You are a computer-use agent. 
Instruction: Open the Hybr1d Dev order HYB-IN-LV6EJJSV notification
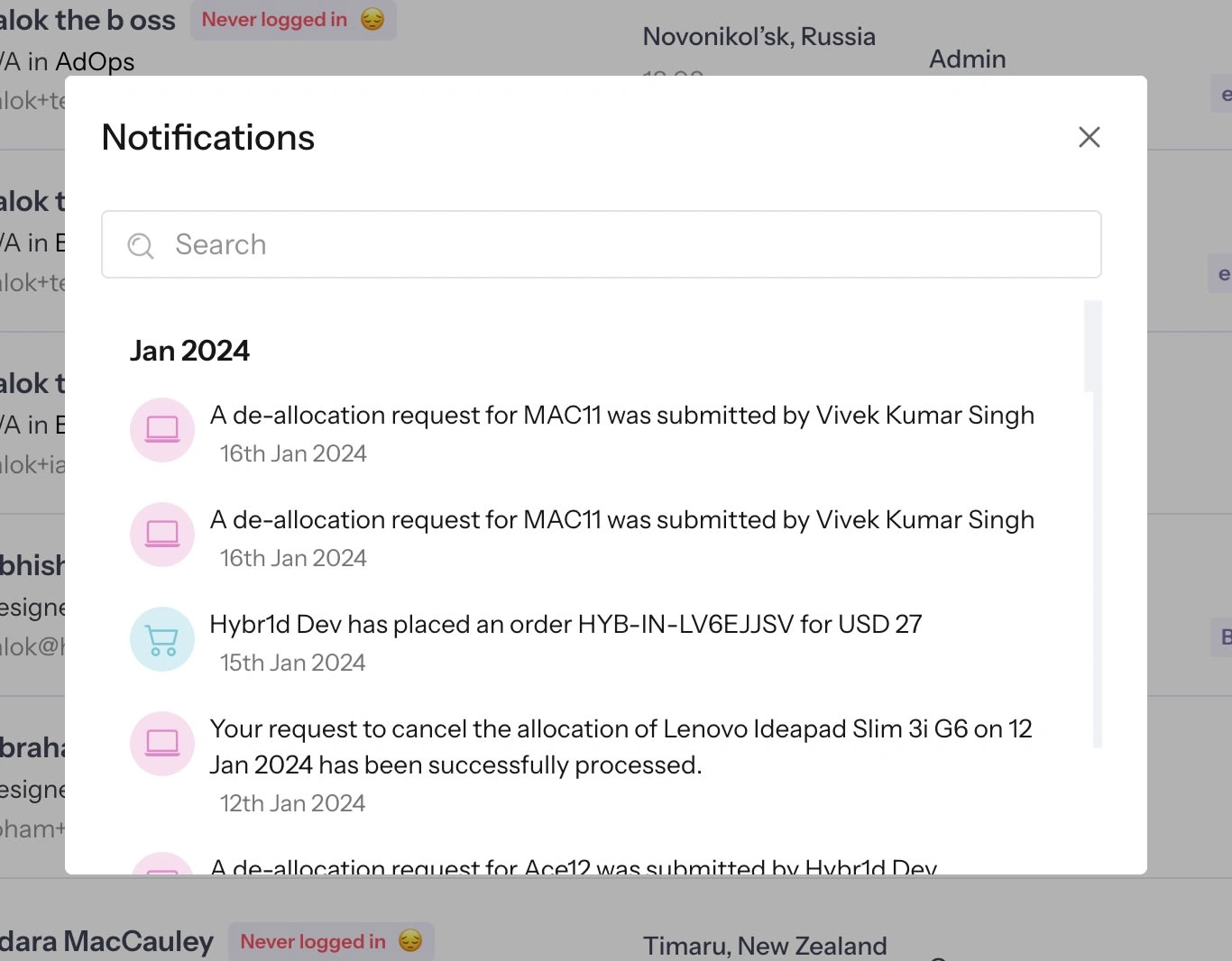coord(565,624)
